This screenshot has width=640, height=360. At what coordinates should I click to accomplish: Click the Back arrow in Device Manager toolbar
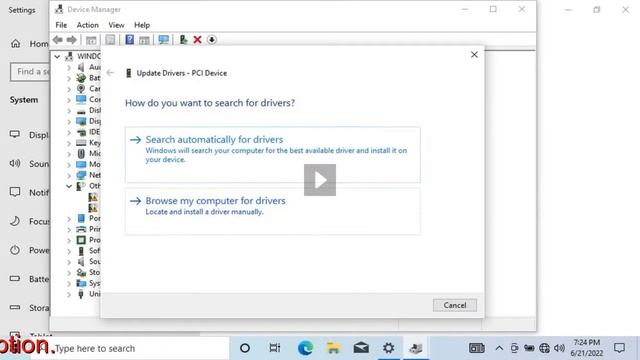tap(58, 40)
